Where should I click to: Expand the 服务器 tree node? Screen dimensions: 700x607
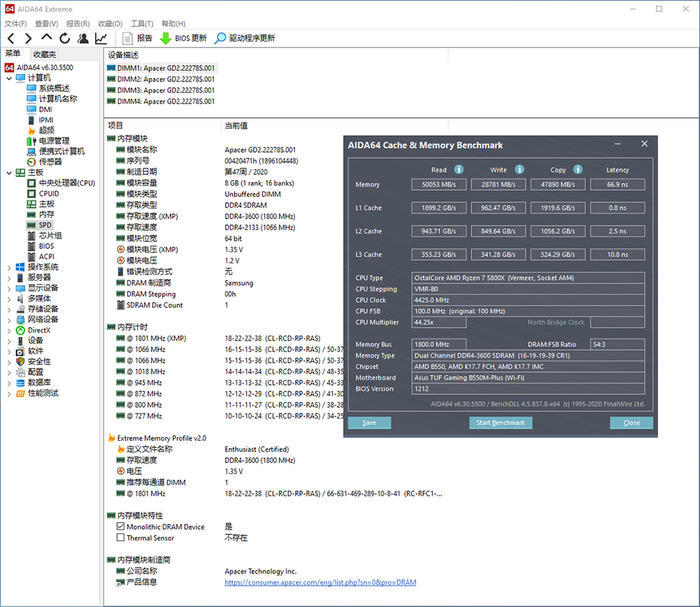(x=9, y=278)
